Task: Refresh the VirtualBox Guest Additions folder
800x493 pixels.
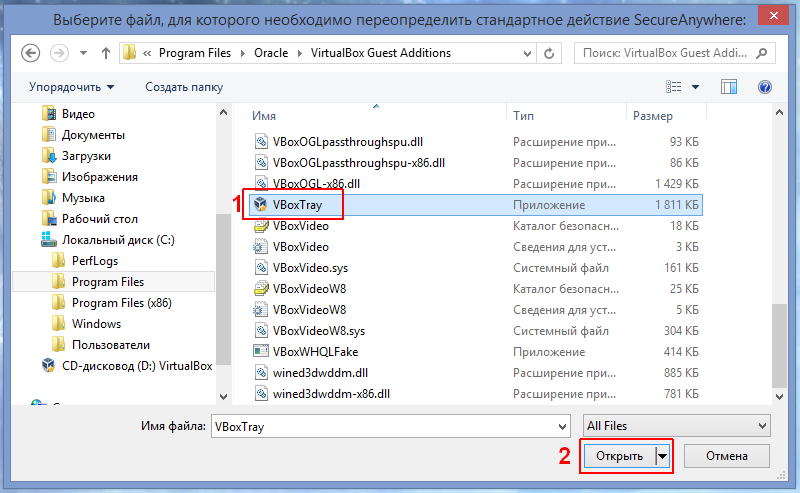Action: 549,53
